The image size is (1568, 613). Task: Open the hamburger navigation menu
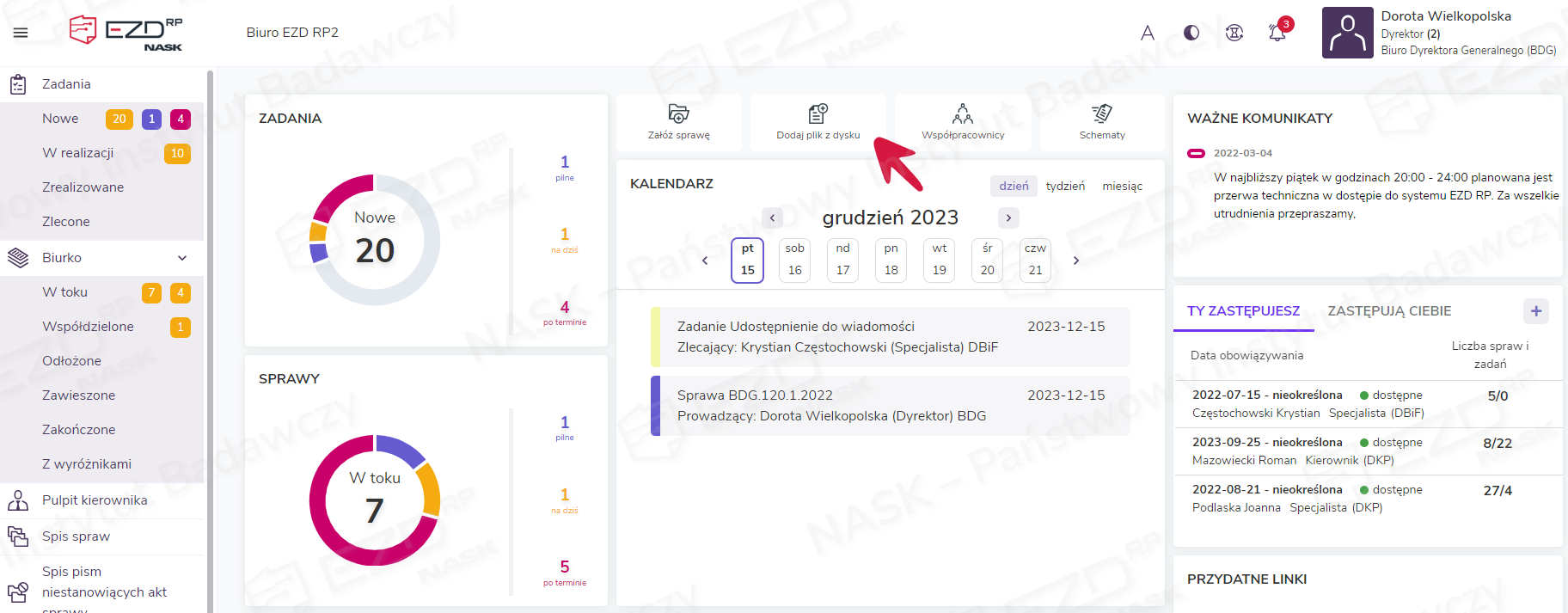coord(21,33)
